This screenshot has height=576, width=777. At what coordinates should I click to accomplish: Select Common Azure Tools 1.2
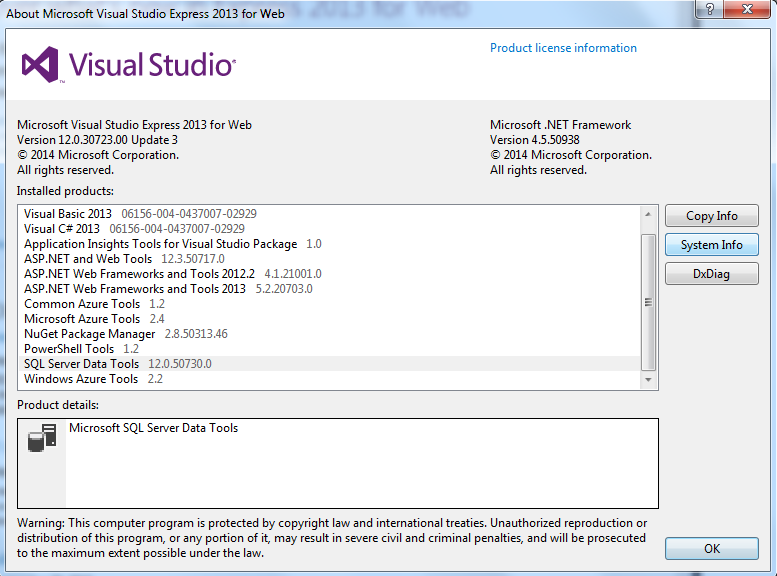click(x=330, y=304)
